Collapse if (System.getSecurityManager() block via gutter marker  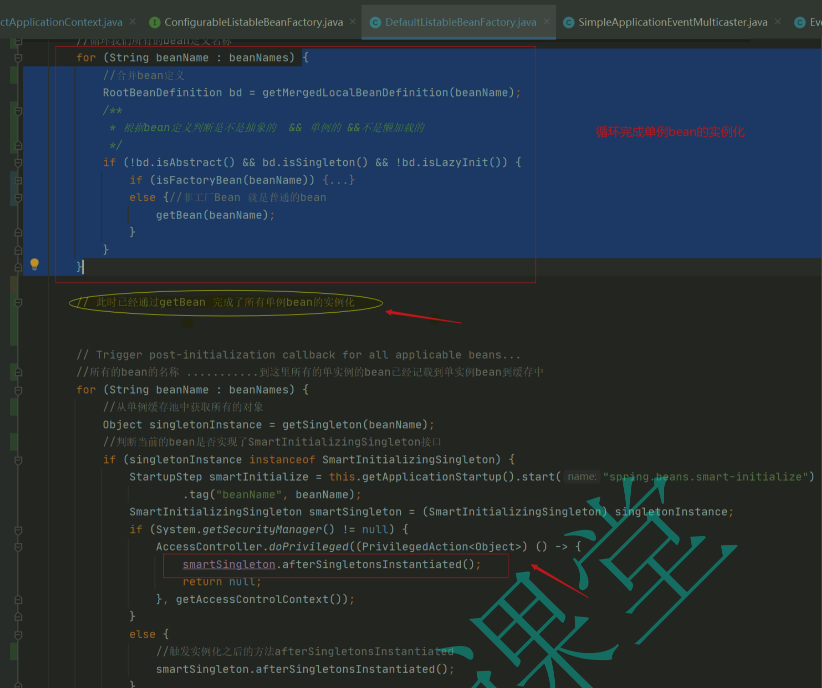pos(18,530)
